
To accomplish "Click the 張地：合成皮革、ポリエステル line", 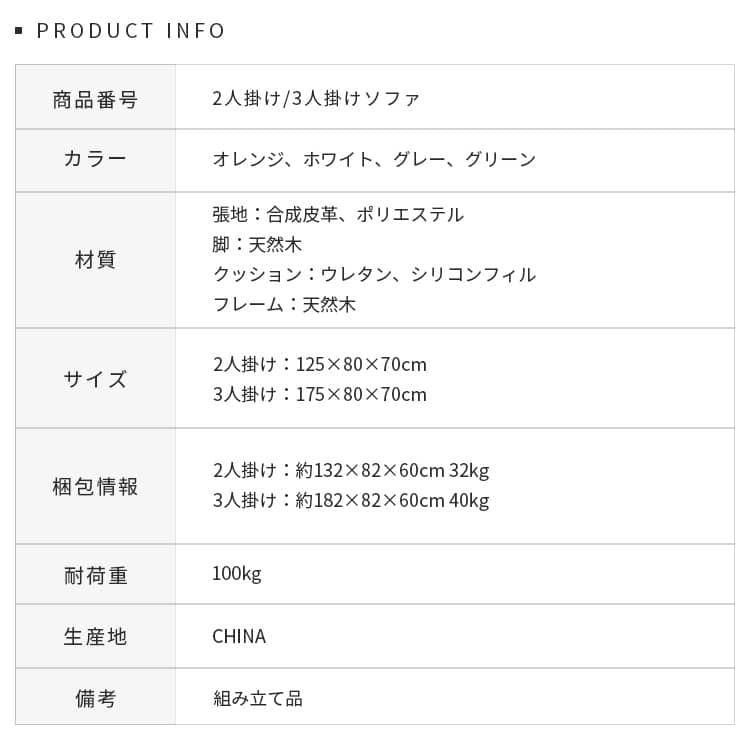I will click(338, 215).
